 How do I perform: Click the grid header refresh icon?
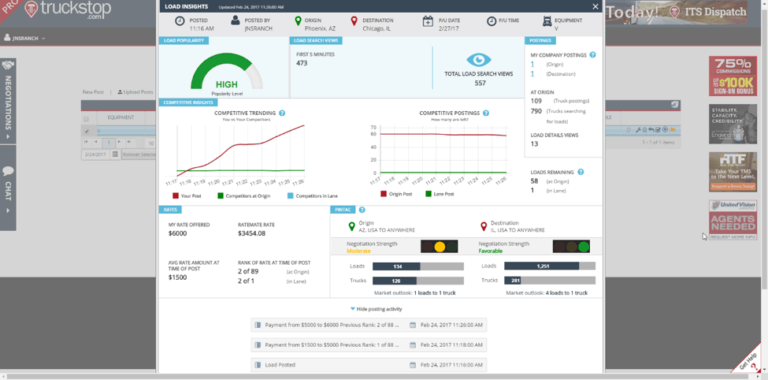674,104
